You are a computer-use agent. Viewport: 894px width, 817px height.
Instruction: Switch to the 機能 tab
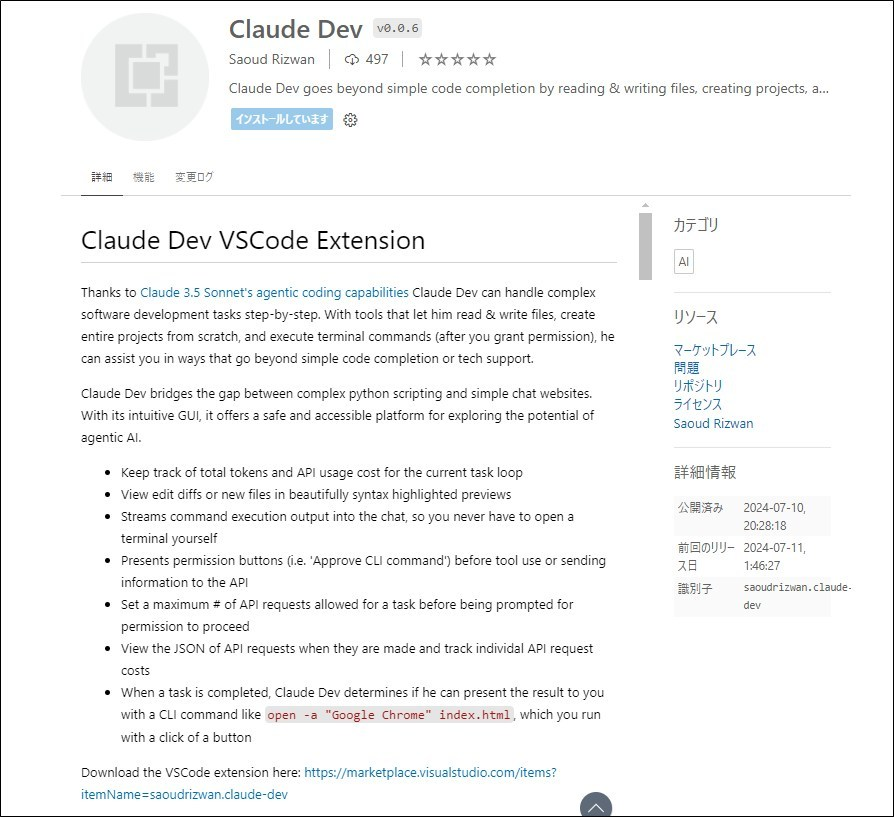144,176
